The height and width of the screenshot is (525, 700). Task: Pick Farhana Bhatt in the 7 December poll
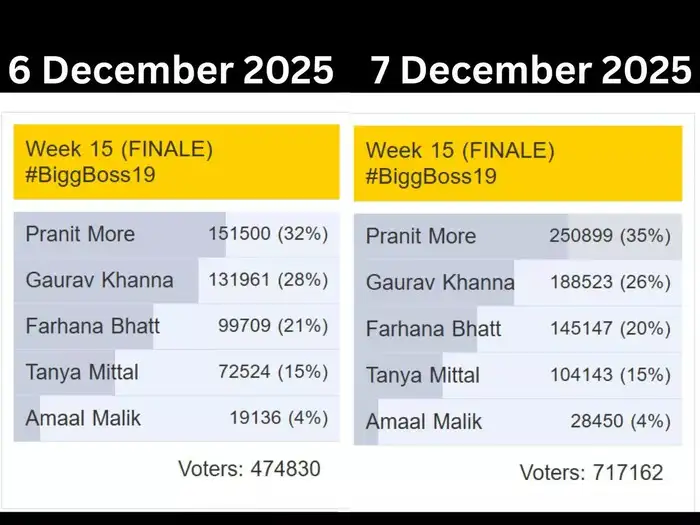pyautogui.click(x=434, y=329)
